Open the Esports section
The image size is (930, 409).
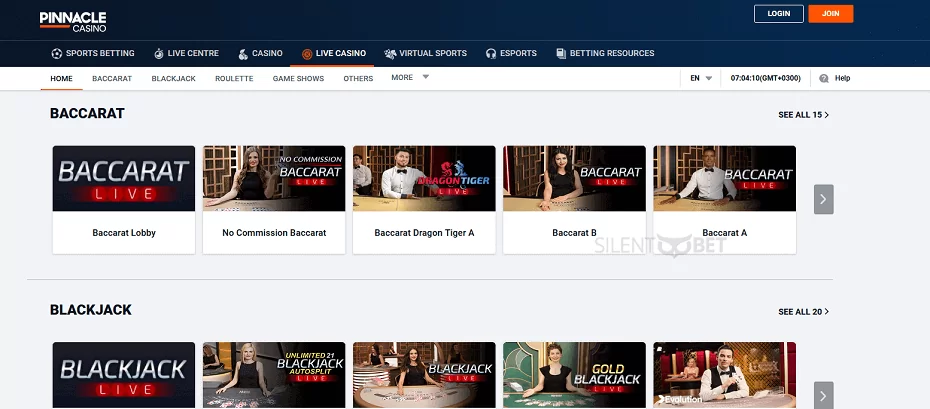(x=511, y=53)
